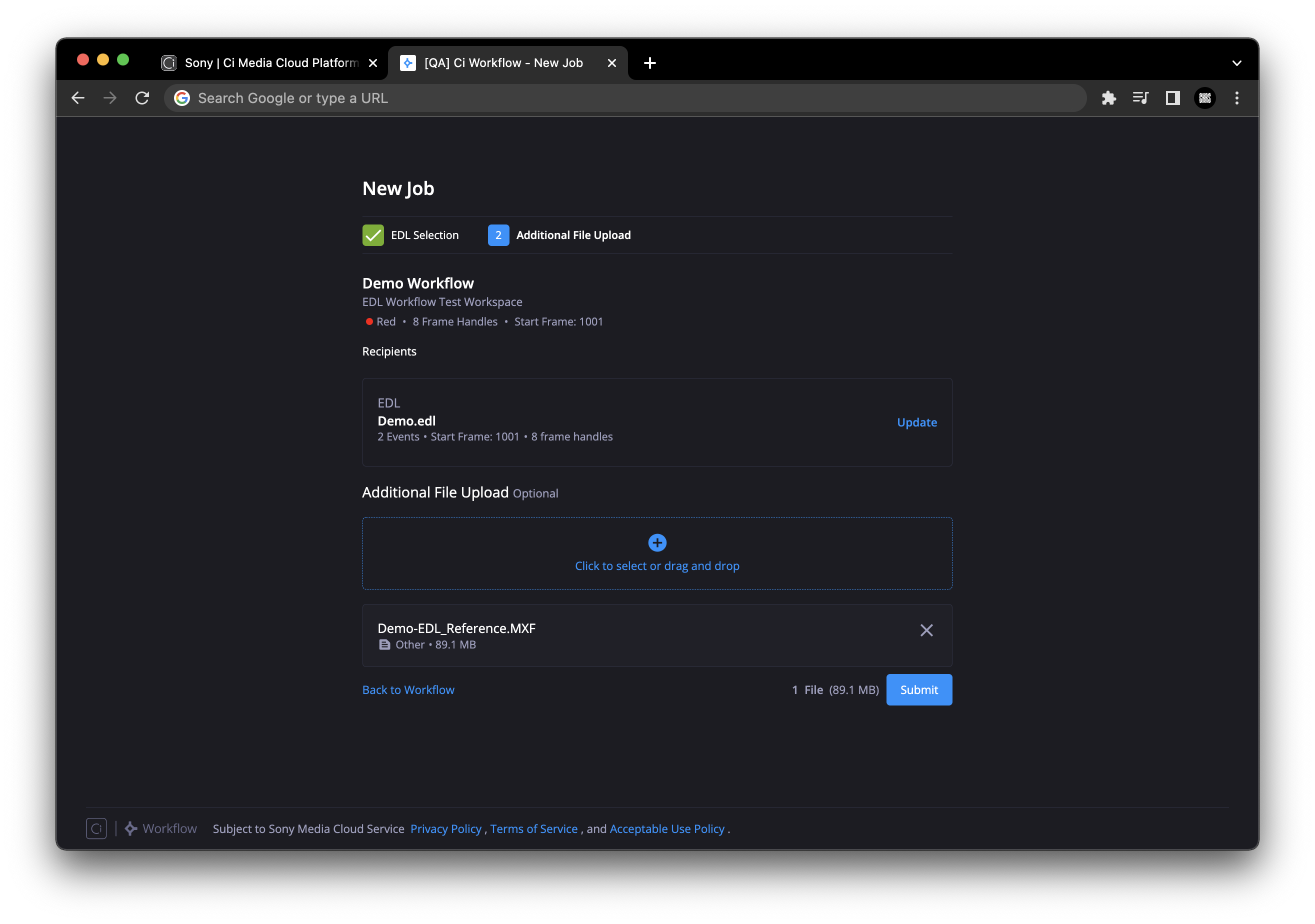Viewport: 1315px width, 924px height.
Task: Open the extensions puzzle icon
Action: point(1109,98)
